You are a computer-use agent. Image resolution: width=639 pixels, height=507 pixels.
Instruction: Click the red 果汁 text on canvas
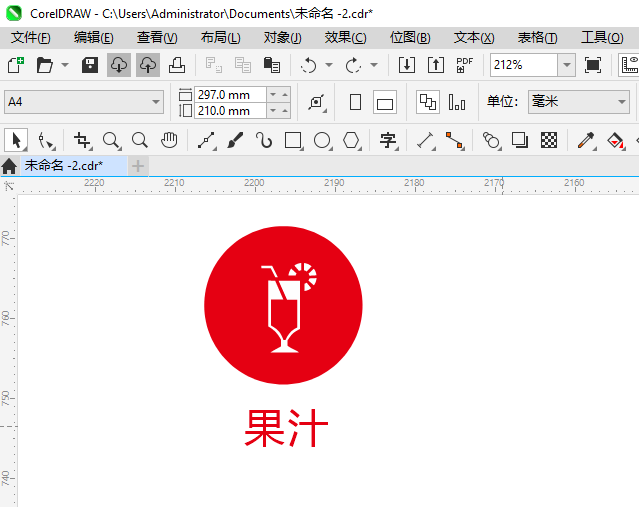[286, 428]
